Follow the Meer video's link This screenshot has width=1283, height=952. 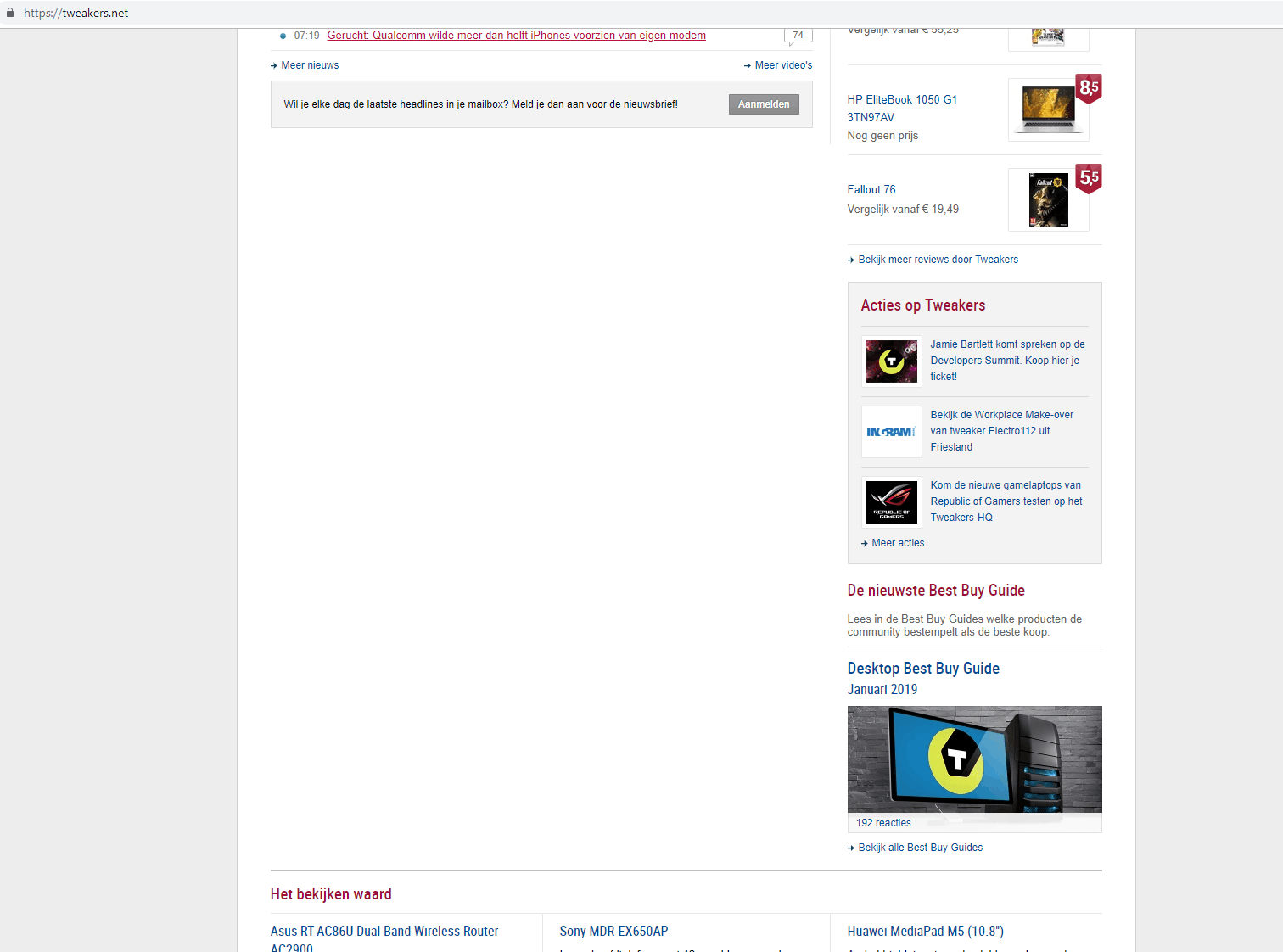point(783,65)
